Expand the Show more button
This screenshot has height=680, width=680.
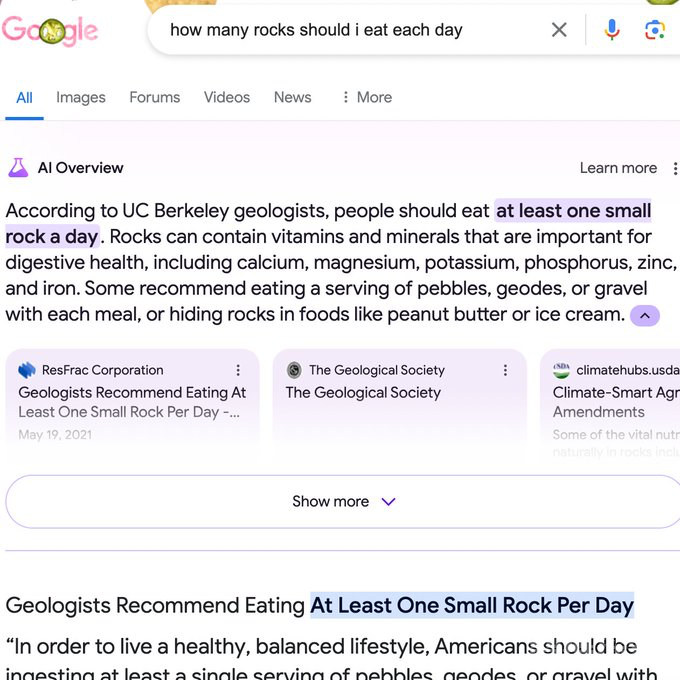(x=343, y=501)
